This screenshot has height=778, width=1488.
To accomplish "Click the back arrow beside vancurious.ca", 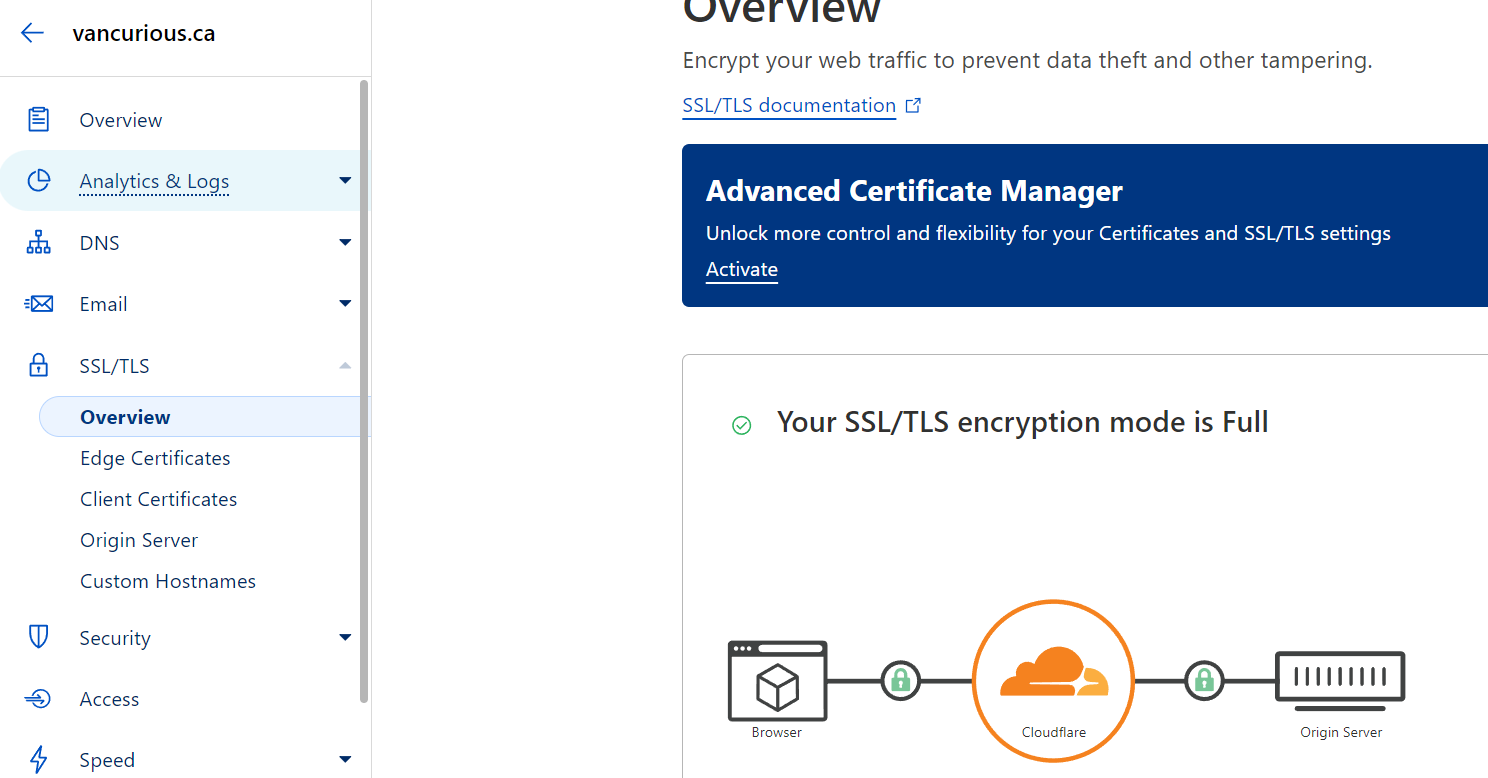I will click(x=32, y=33).
